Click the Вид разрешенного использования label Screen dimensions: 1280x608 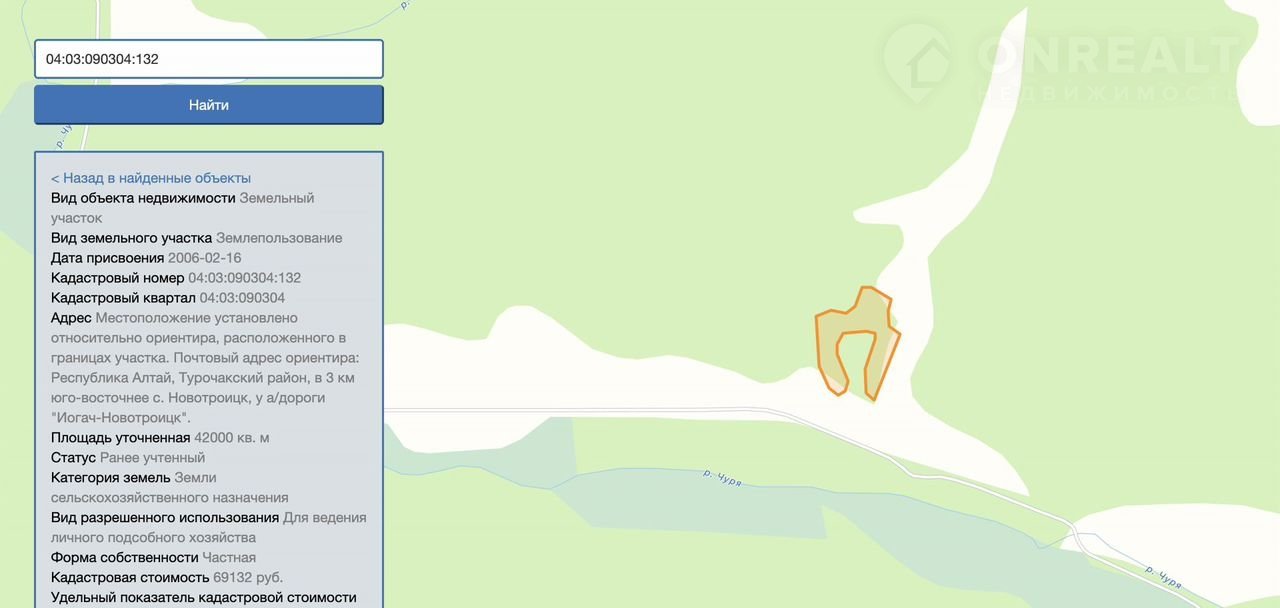coord(165,518)
